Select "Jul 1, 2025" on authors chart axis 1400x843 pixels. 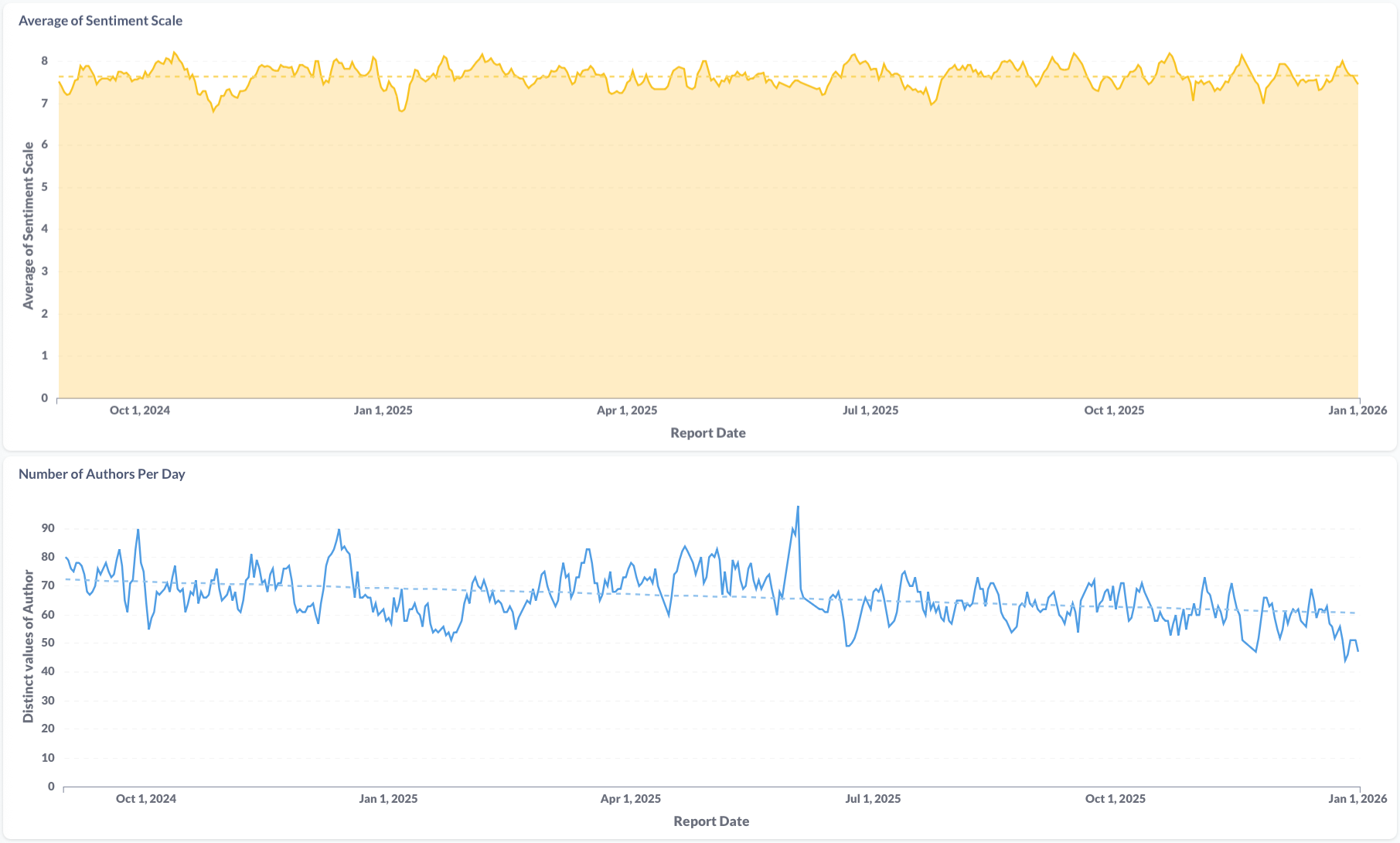point(873,799)
